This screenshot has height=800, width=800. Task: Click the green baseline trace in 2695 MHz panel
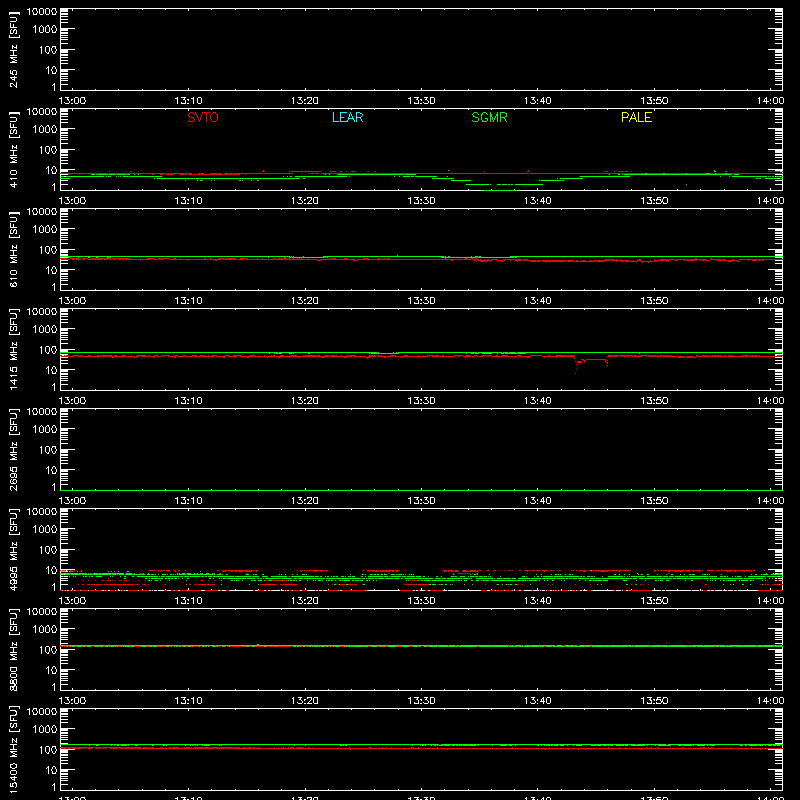pos(421,490)
